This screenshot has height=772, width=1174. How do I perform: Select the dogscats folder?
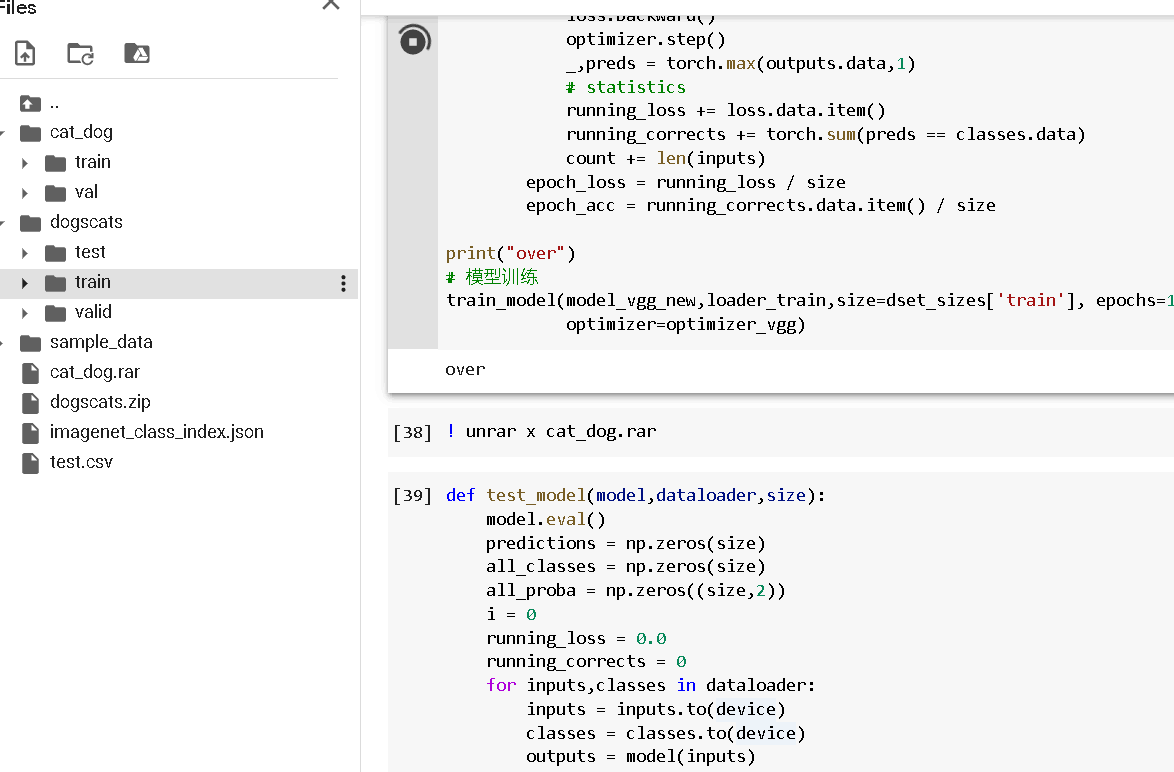pos(86,222)
